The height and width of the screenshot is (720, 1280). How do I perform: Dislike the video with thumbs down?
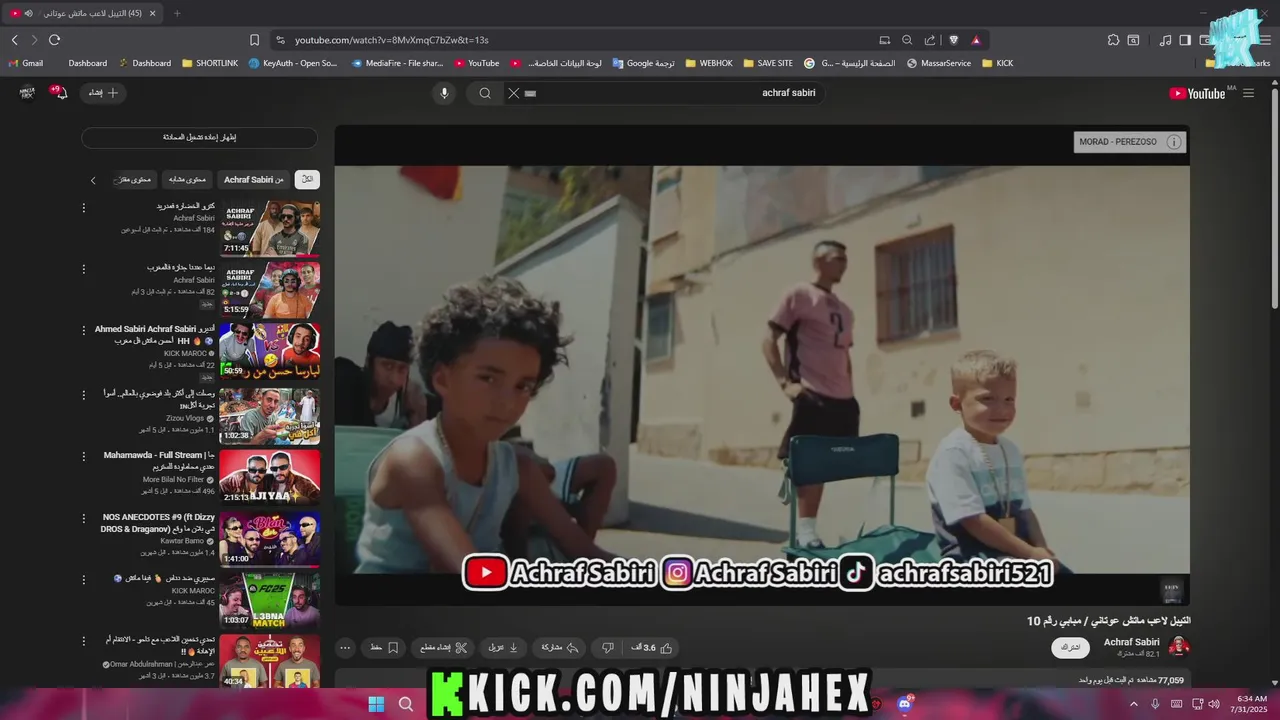coord(607,648)
